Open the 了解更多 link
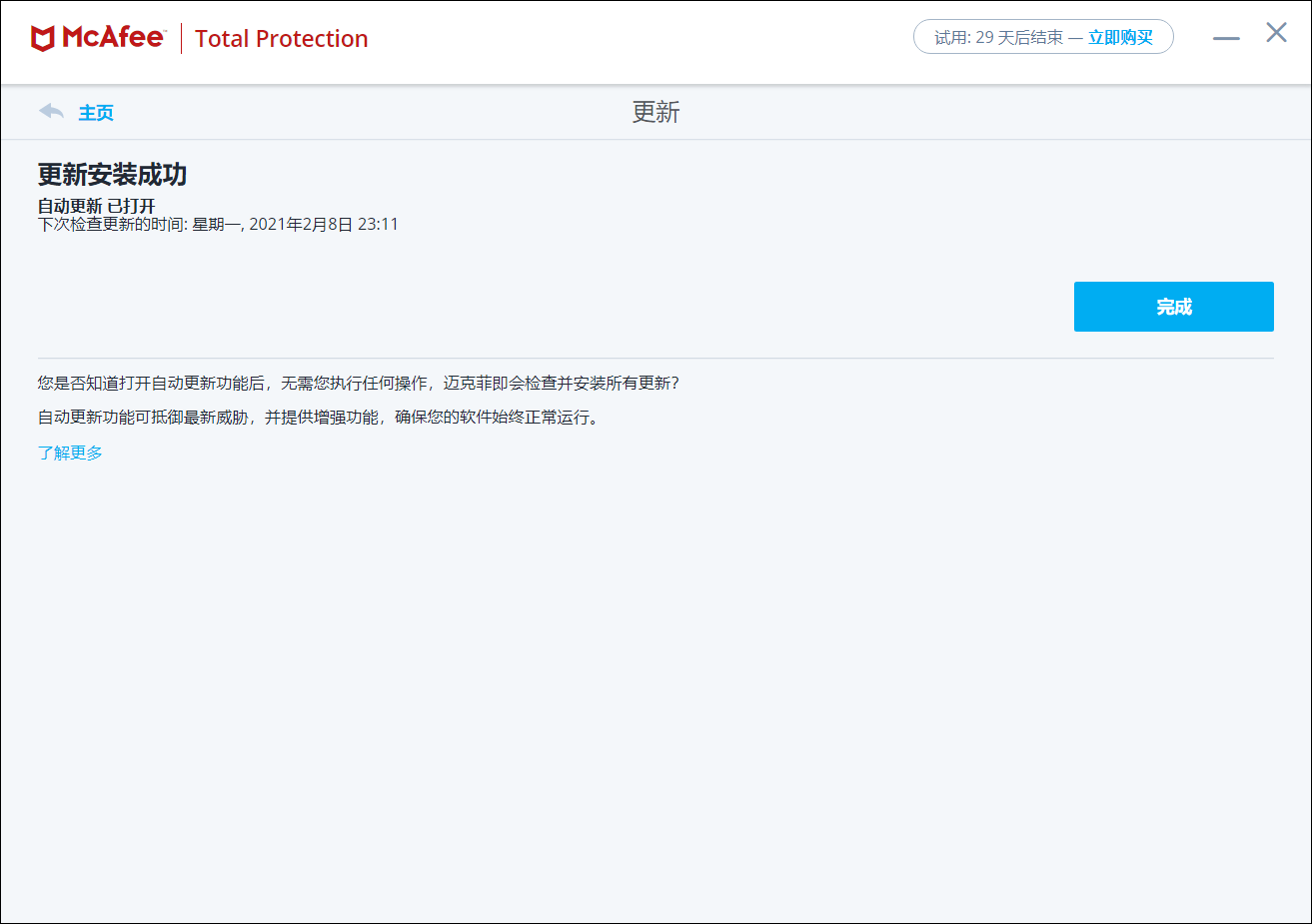Image resolution: width=1312 pixels, height=924 pixels. [70, 453]
